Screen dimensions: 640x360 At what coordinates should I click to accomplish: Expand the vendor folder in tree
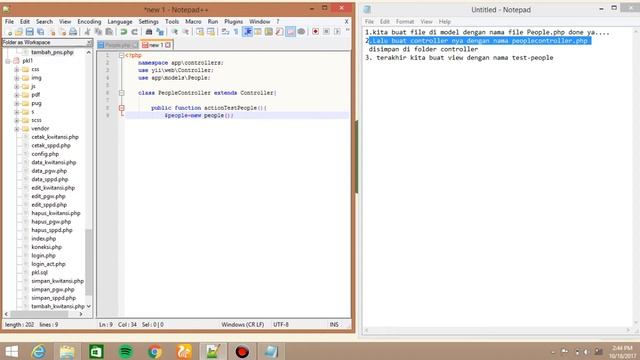click(17, 129)
